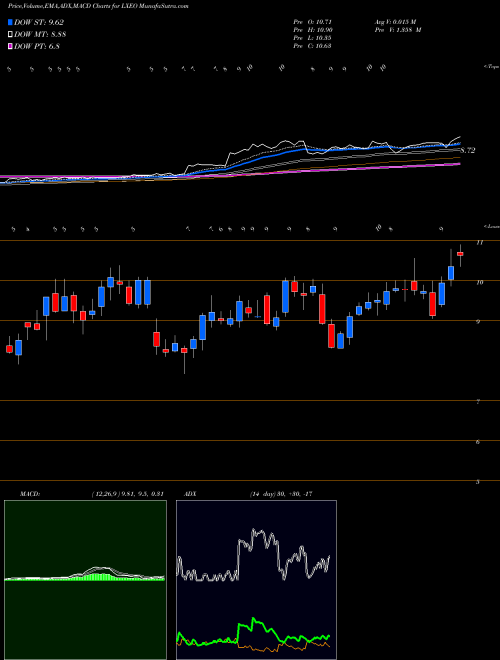Click the Avg V volume reading
The width and height of the screenshot is (500, 660).
(x=398, y=22)
